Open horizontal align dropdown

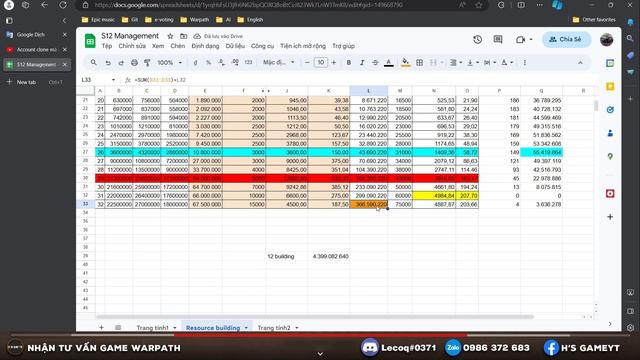(x=456, y=63)
